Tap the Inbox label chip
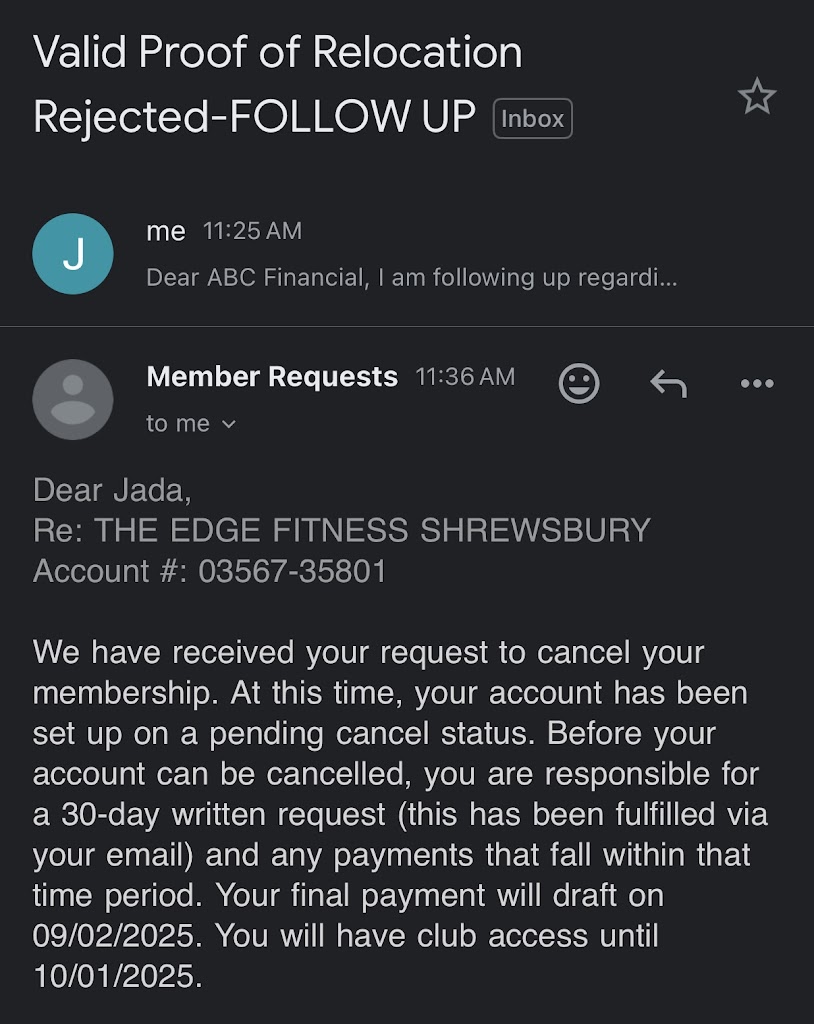Image resolution: width=814 pixels, height=1024 pixels. pos(532,119)
